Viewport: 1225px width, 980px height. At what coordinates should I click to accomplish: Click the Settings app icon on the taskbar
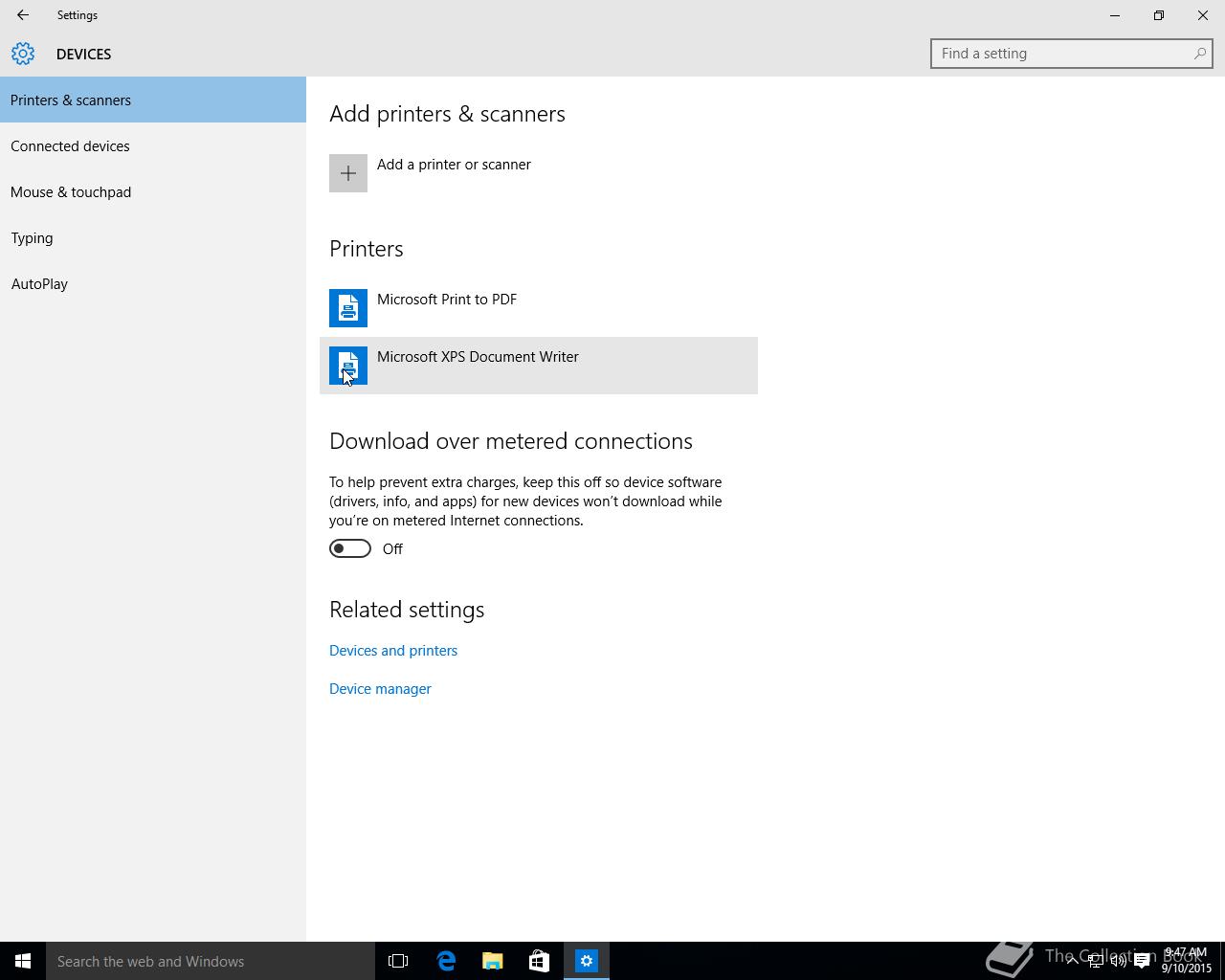(x=587, y=961)
